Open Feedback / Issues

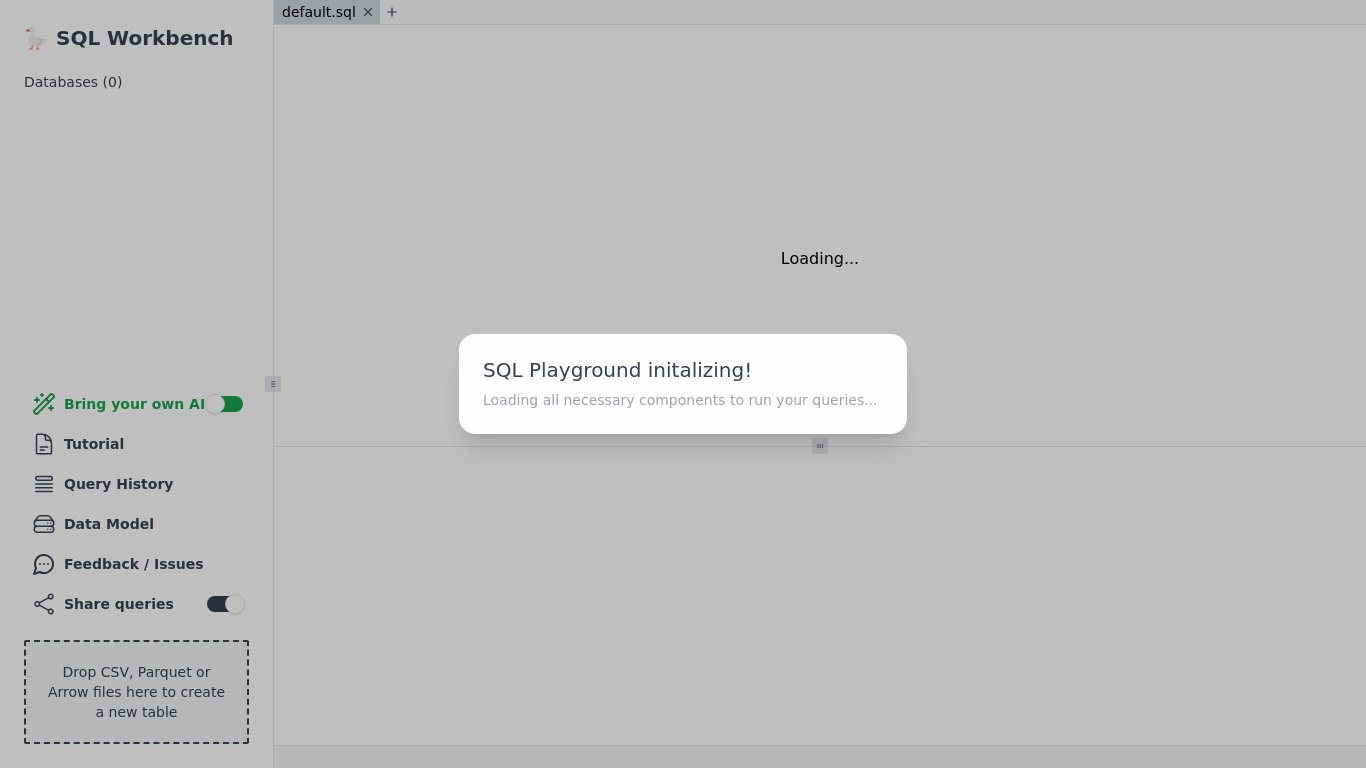pos(133,564)
